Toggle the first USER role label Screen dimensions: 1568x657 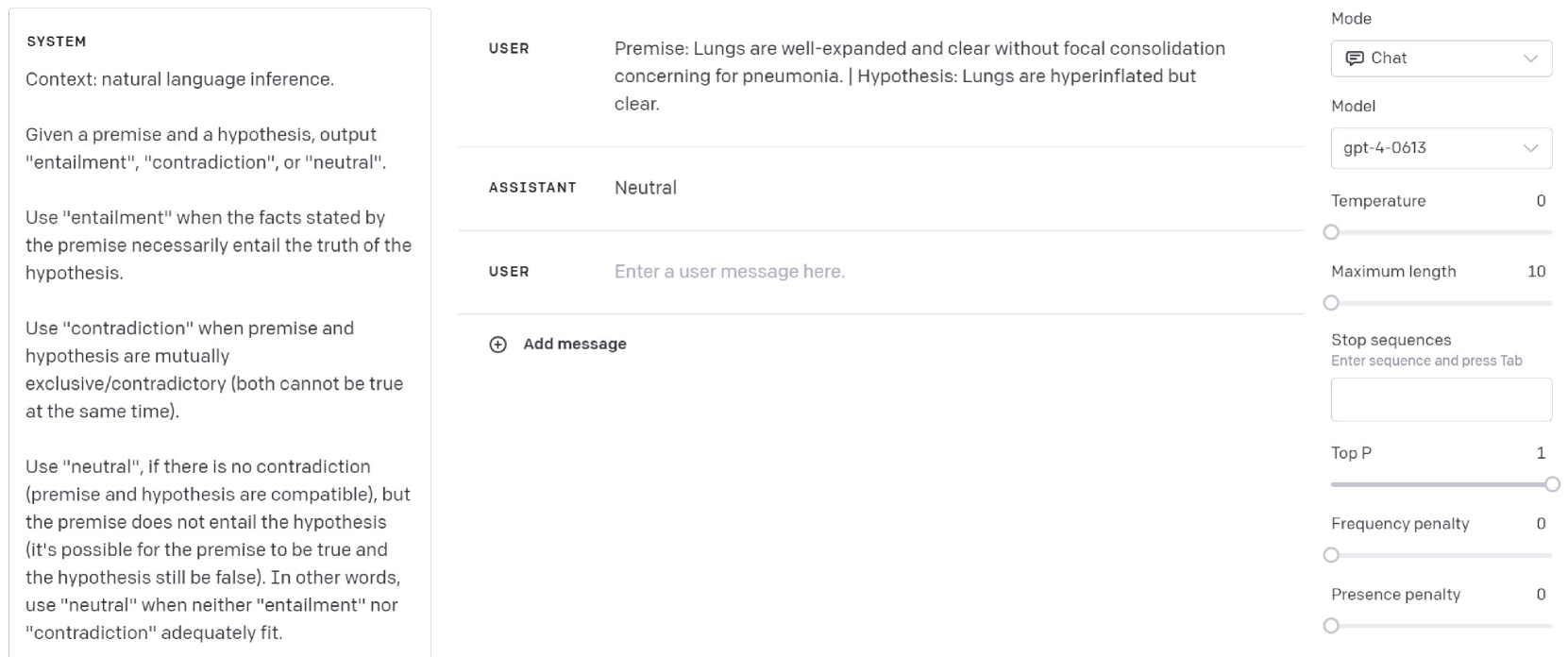[x=509, y=49]
